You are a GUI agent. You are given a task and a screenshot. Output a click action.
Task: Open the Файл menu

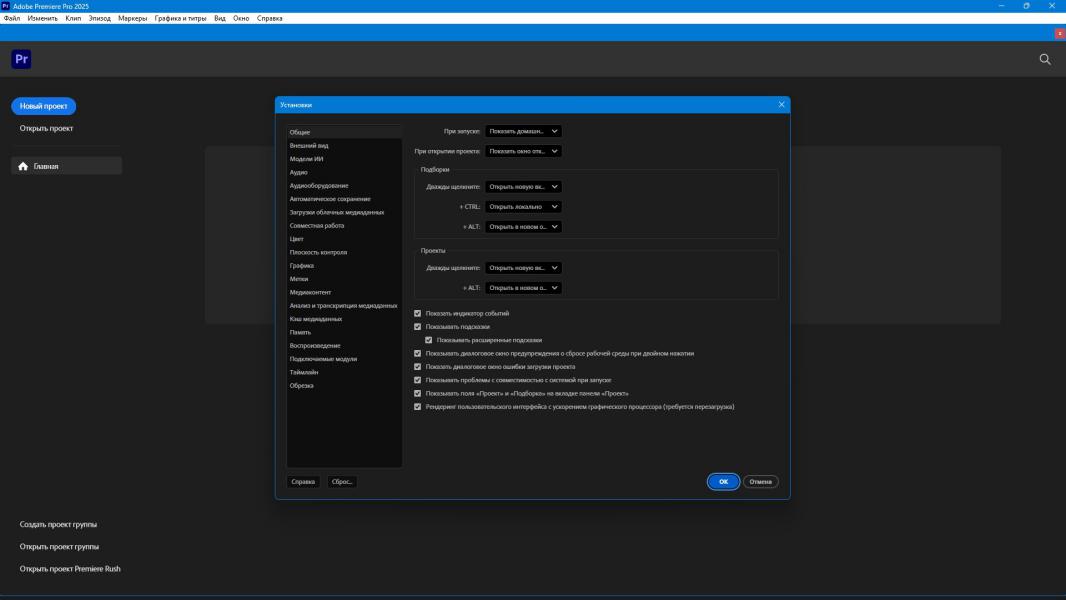(12, 18)
